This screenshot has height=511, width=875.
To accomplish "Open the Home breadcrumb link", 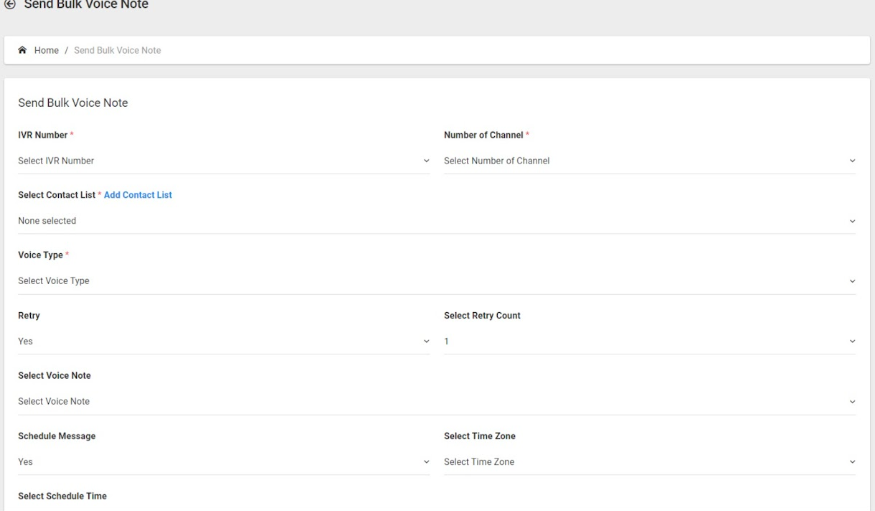I will pos(46,50).
